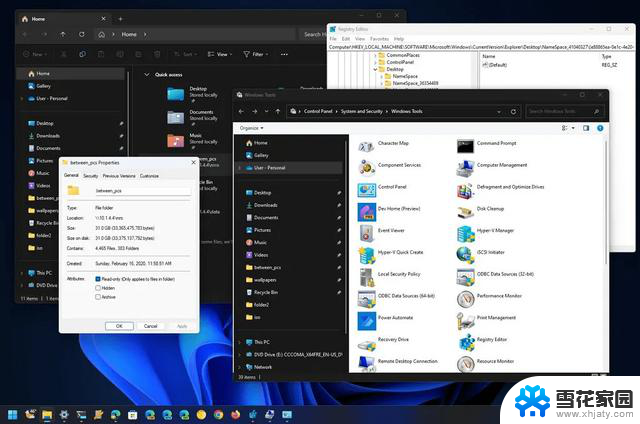This screenshot has height=424, width=640.
Task: Open recent locations dropdown in Windows Tools
Action: [267, 111]
